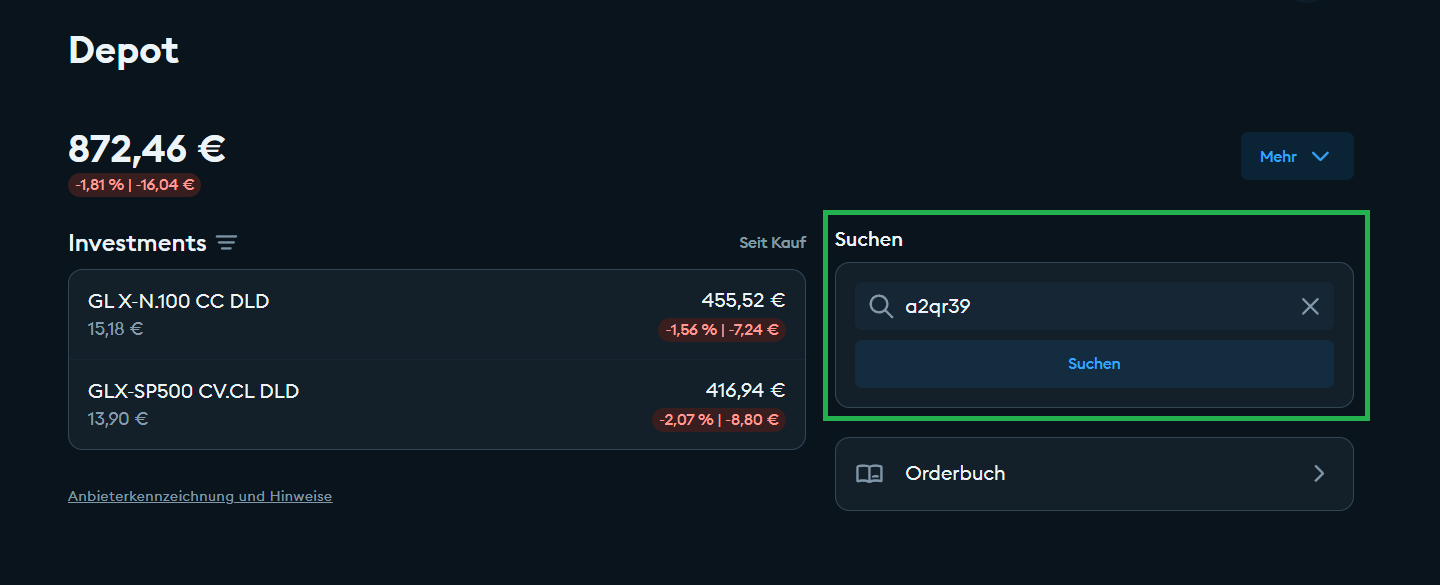Click the -2,07 % badge of GLX-SP500

coord(719,420)
